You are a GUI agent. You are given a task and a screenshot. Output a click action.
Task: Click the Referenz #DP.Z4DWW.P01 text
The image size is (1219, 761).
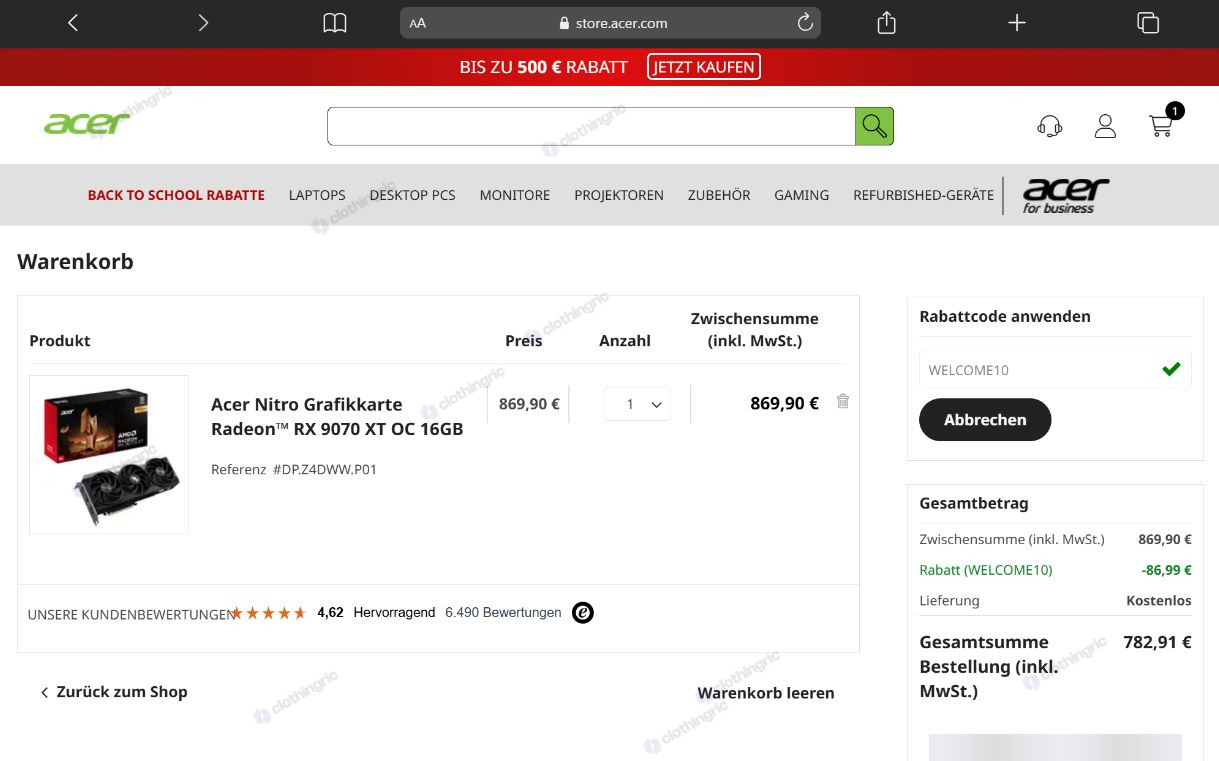(x=294, y=469)
